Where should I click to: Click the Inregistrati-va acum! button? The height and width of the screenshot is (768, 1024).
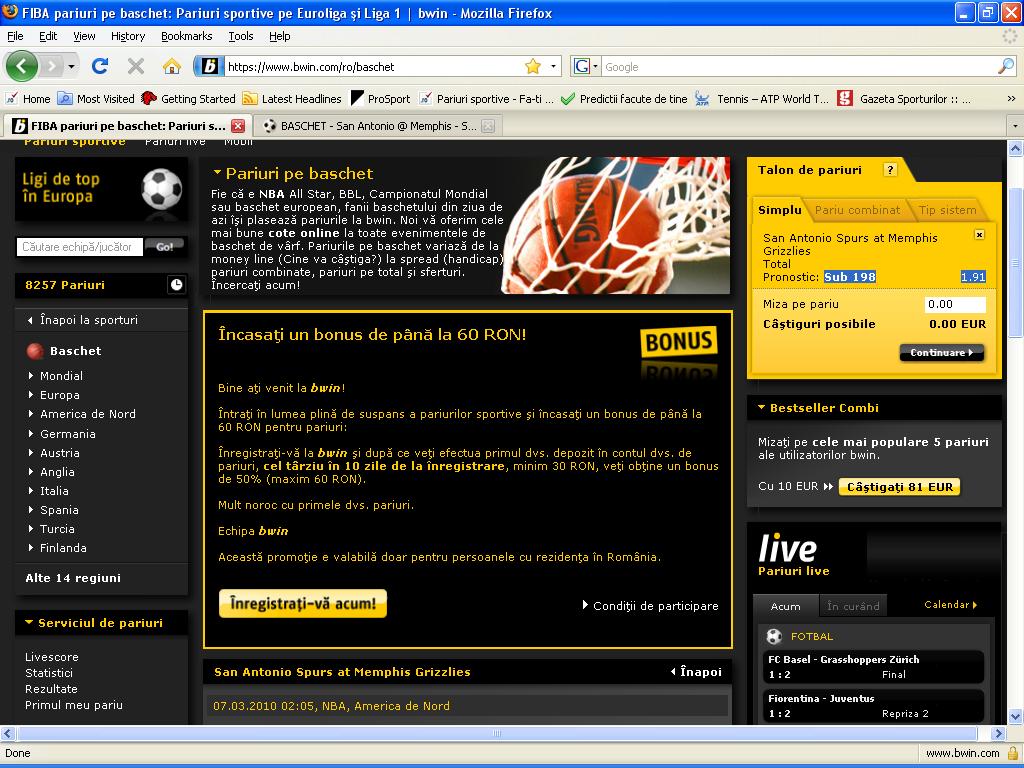(x=303, y=603)
